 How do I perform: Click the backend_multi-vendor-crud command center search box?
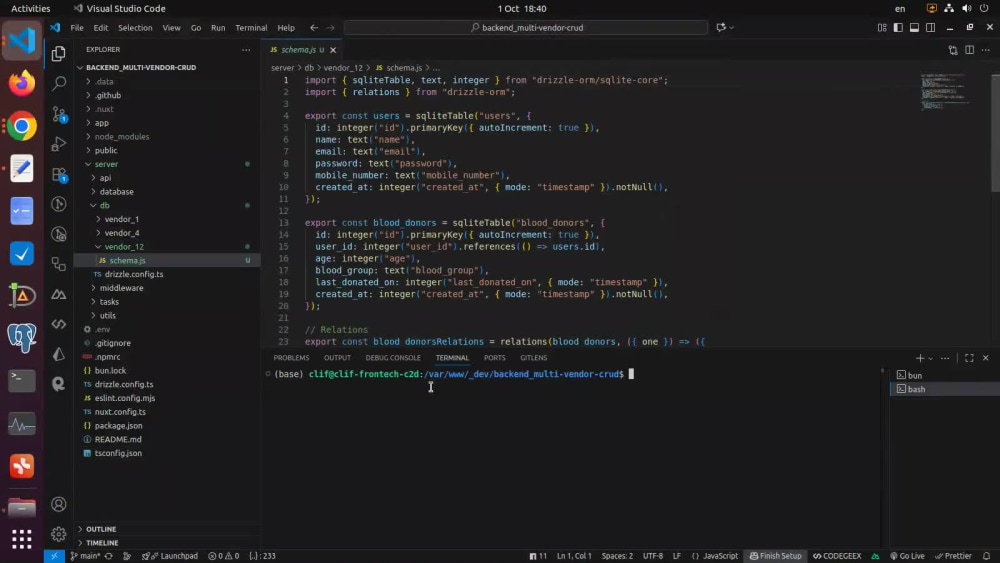pyautogui.click(x=526, y=27)
